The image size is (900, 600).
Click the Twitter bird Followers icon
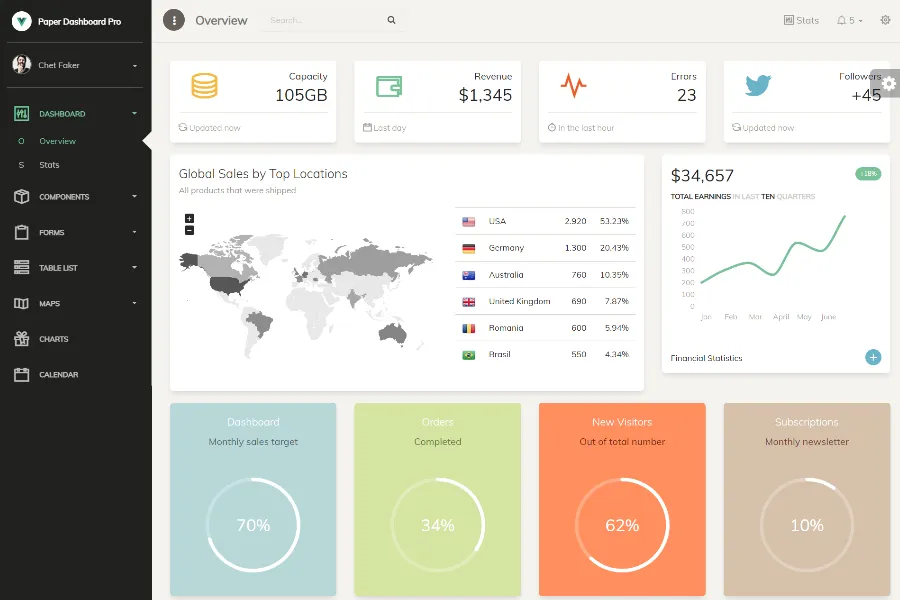click(758, 86)
